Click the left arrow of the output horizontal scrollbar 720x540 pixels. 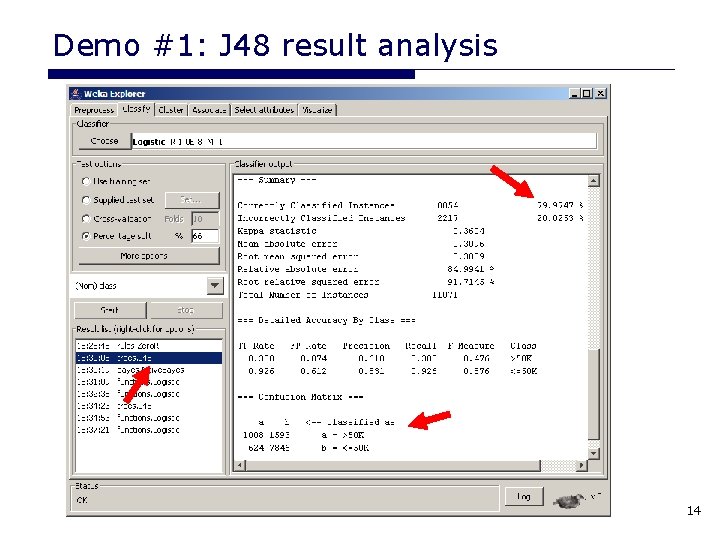tap(239, 465)
